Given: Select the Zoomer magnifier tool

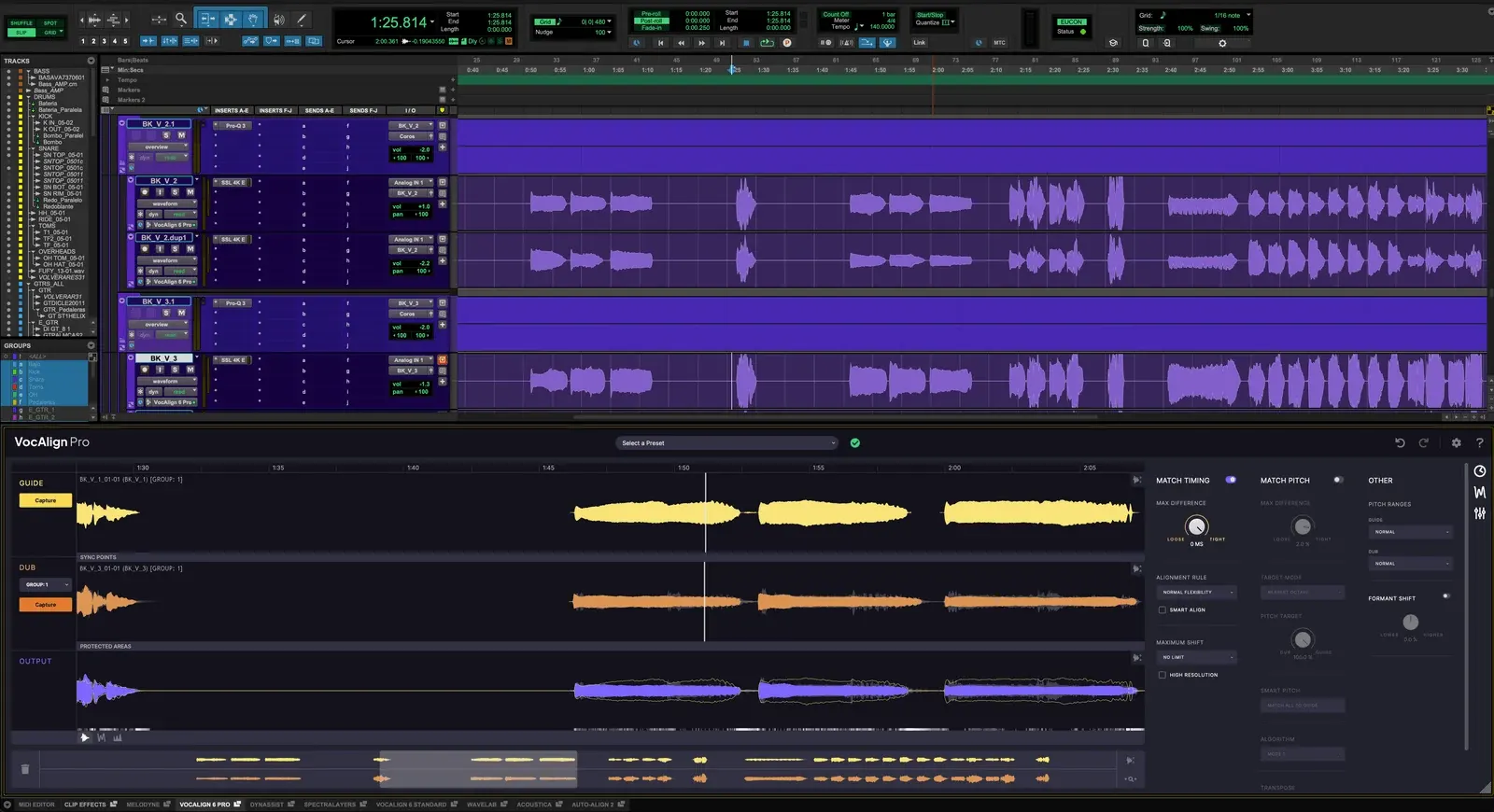Looking at the screenshot, I should point(181,19).
